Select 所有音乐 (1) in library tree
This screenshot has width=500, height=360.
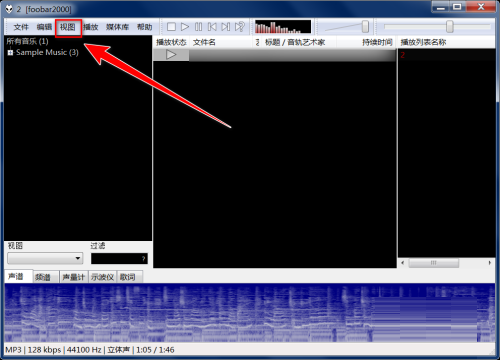27,41
